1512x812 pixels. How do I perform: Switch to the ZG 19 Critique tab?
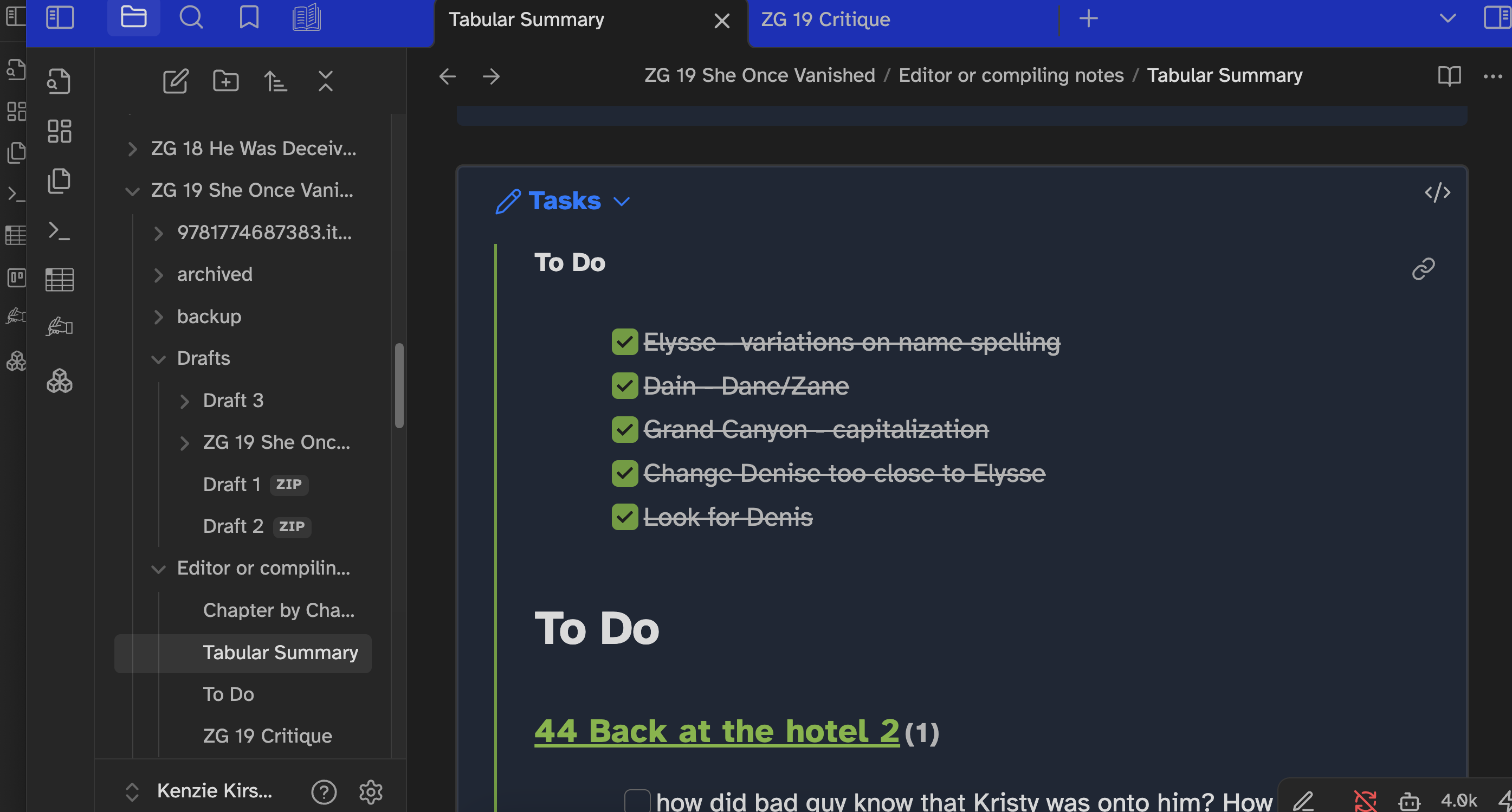(x=825, y=19)
